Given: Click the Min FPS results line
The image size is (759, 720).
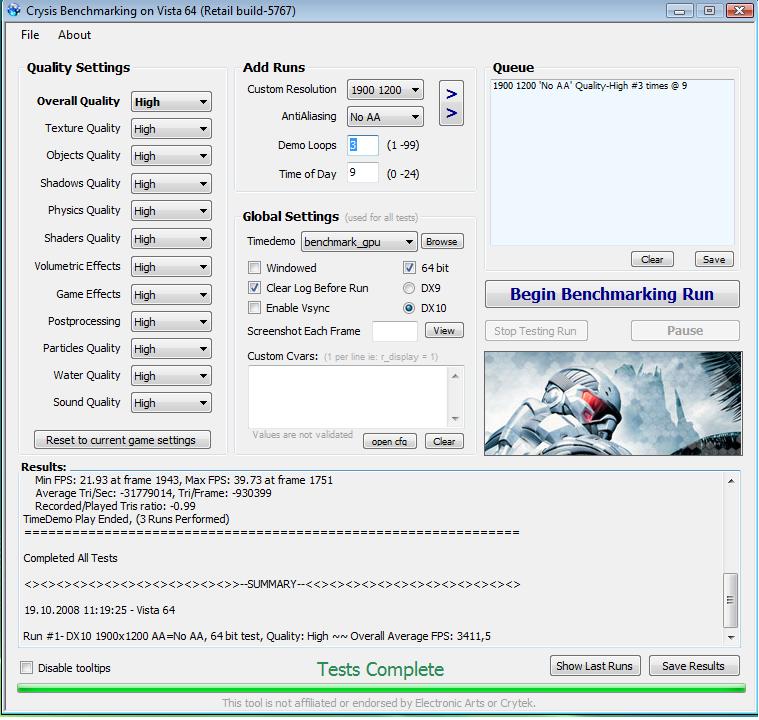Looking at the screenshot, I should pos(183,480).
